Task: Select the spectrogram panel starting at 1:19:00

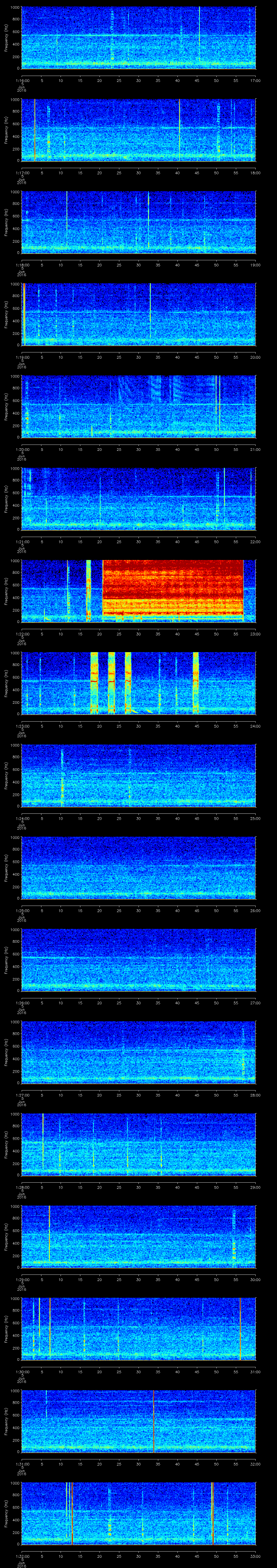Action: tap(139, 315)
